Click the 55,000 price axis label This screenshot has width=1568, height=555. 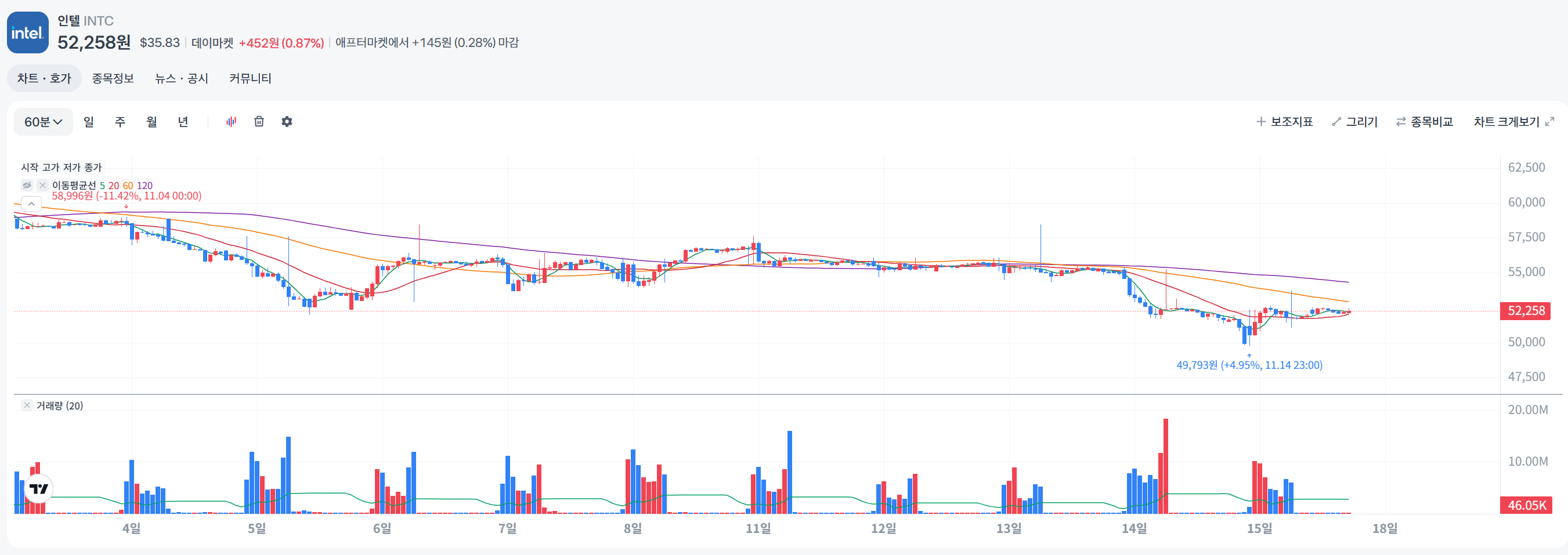(1527, 271)
